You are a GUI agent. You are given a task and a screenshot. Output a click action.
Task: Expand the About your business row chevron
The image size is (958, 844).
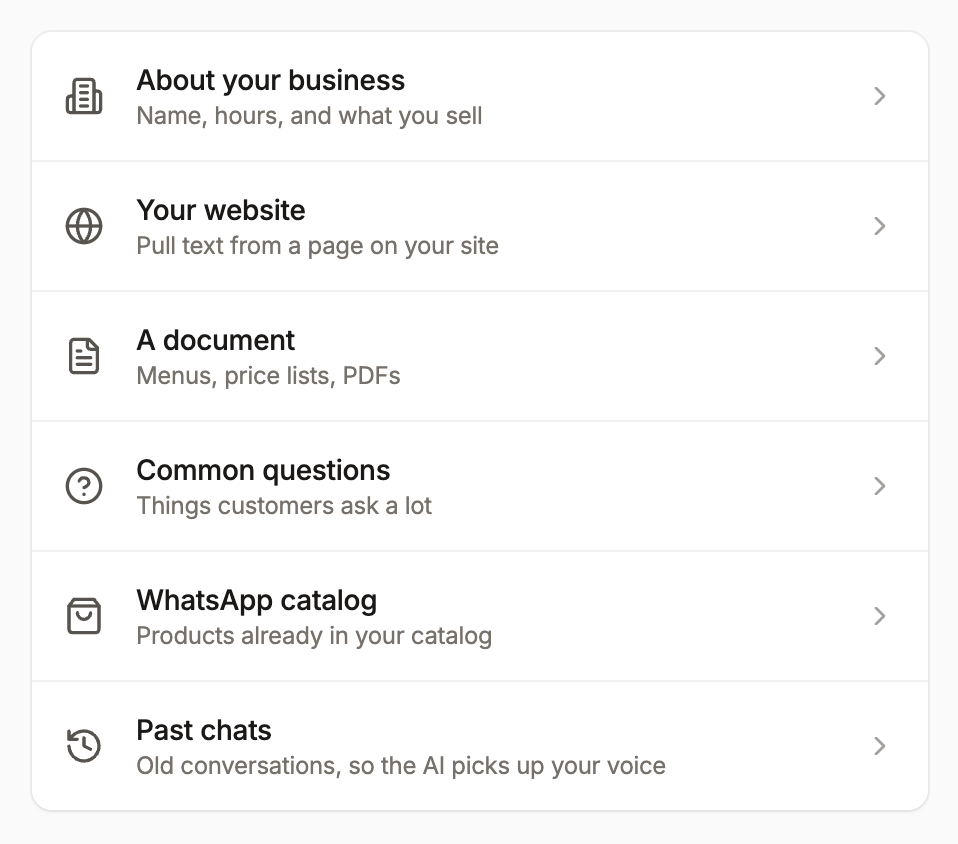click(x=880, y=96)
